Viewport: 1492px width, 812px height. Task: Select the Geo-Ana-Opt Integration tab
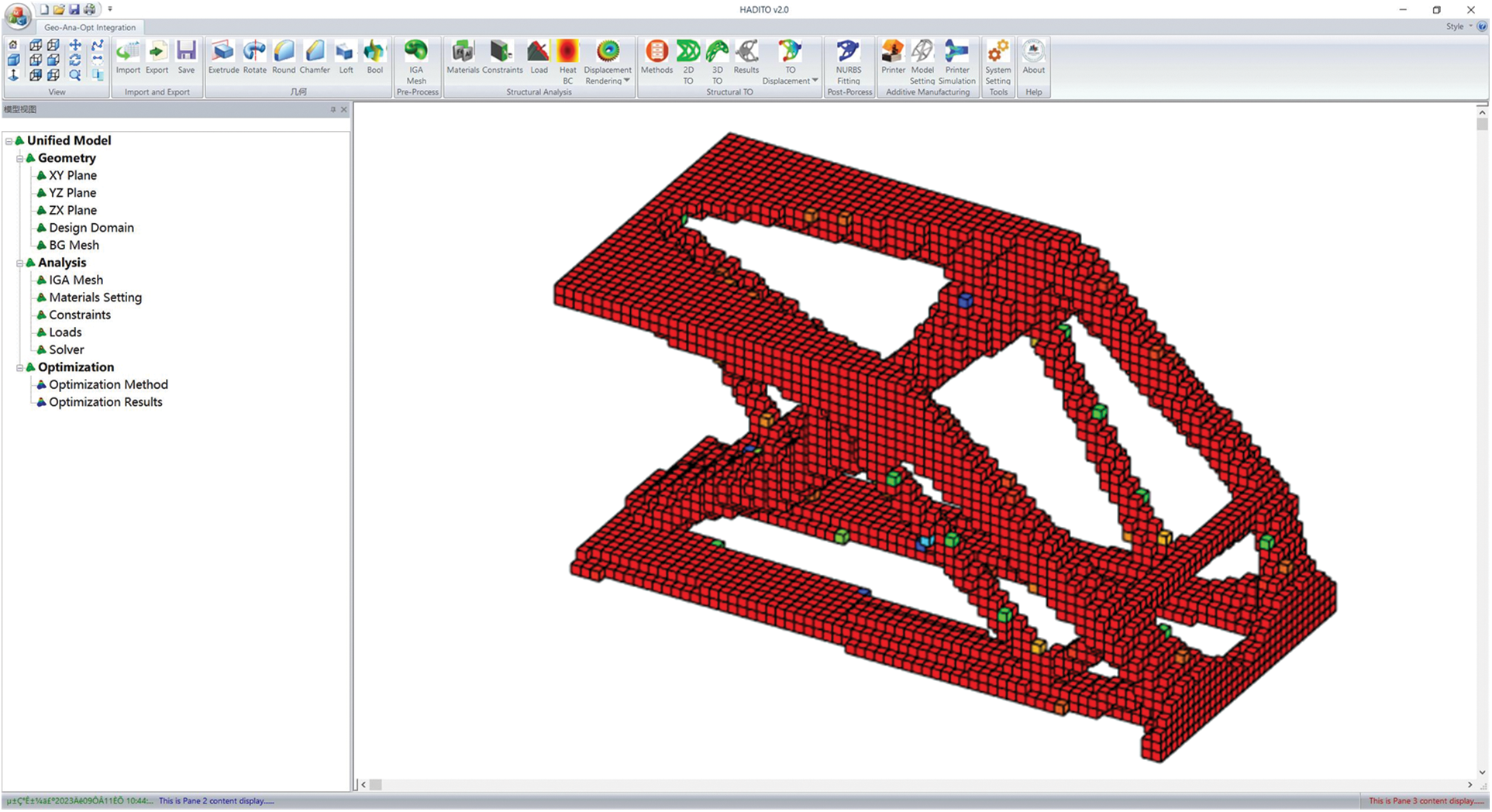coord(90,27)
